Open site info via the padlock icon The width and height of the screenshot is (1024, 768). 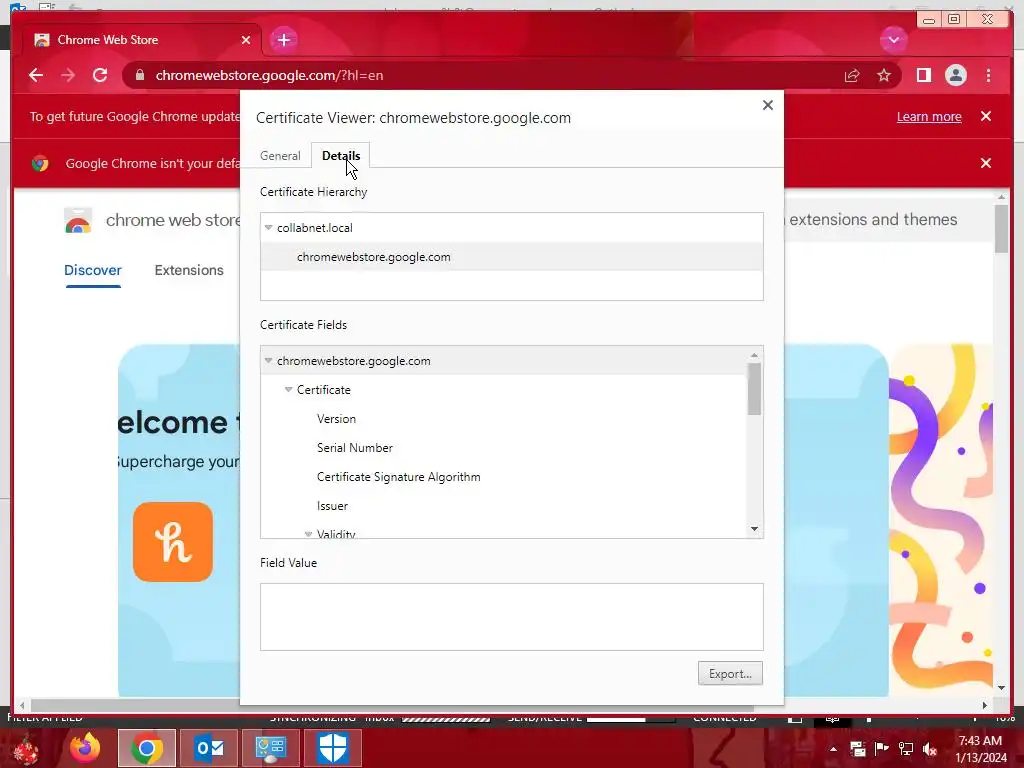(x=139, y=75)
